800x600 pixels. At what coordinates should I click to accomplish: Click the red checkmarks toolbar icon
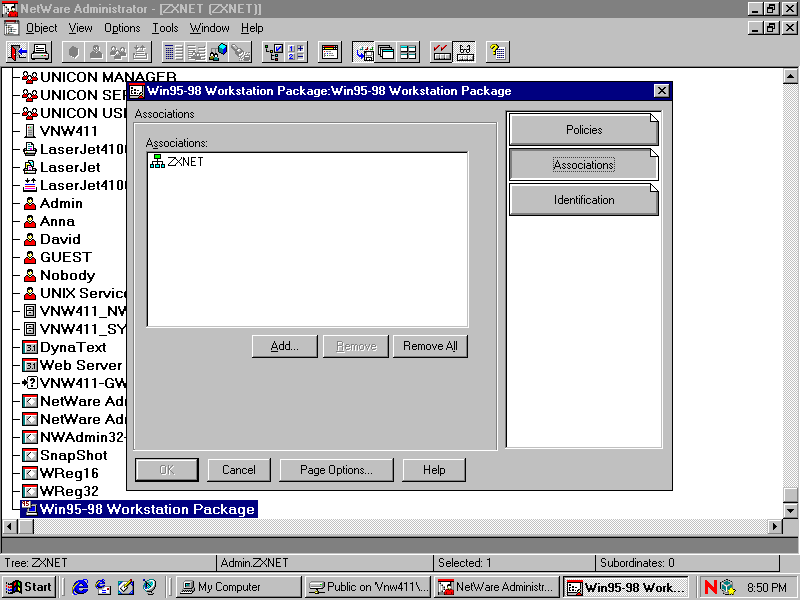[x=441, y=52]
